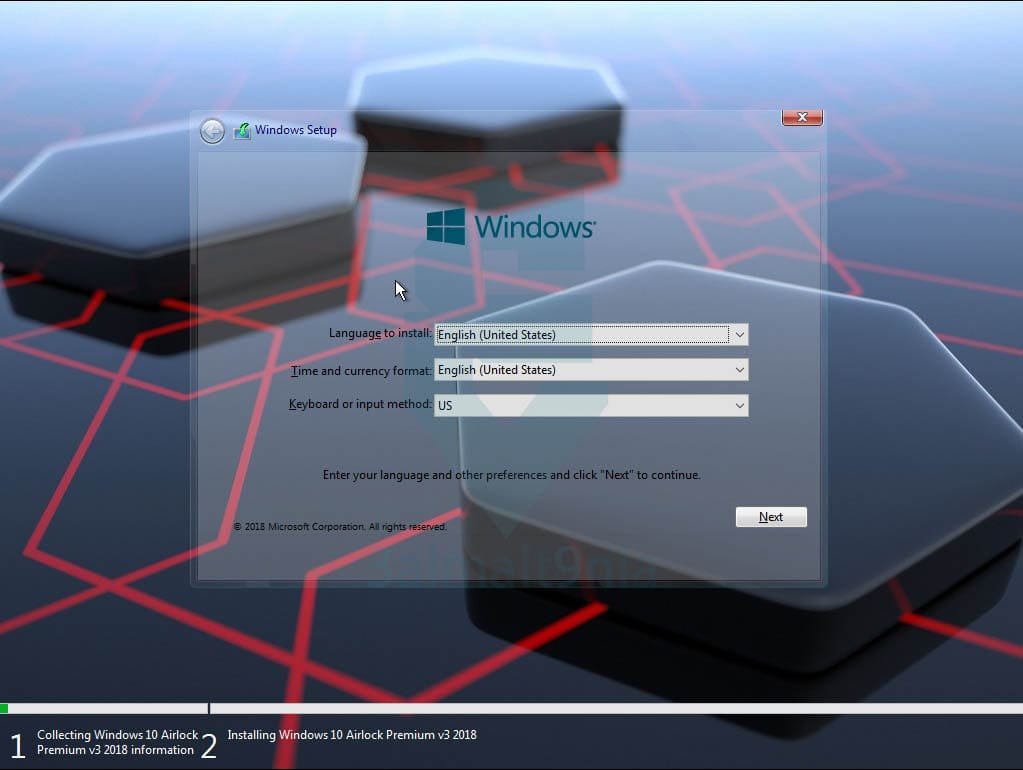Click the 'Time and currency format:' label
This screenshot has width=1023, height=770.
(361, 371)
